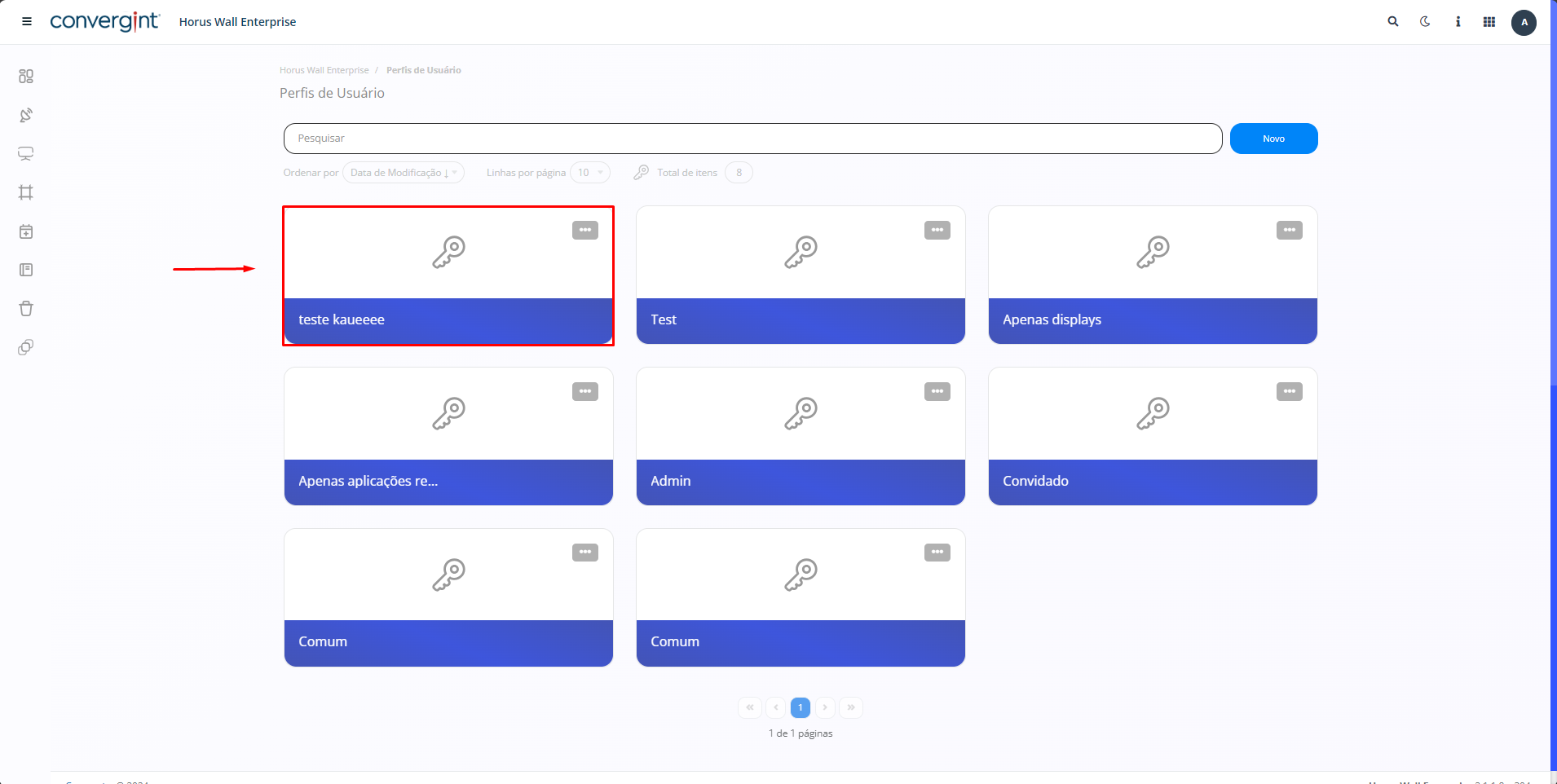Open the Apenas displays profile card

coord(1153,275)
